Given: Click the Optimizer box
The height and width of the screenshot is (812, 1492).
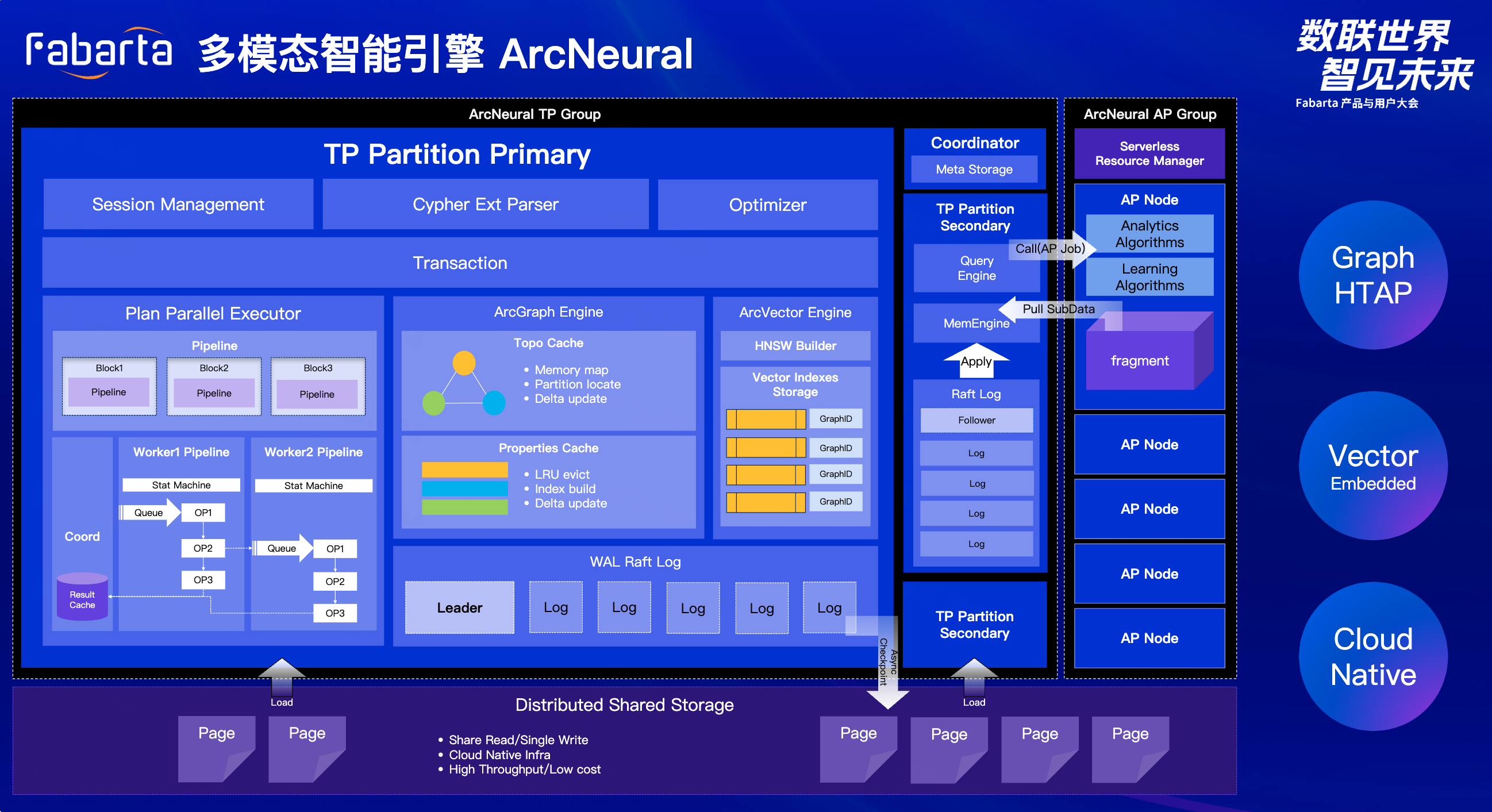Looking at the screenshot, I should (x=767, y=205).
